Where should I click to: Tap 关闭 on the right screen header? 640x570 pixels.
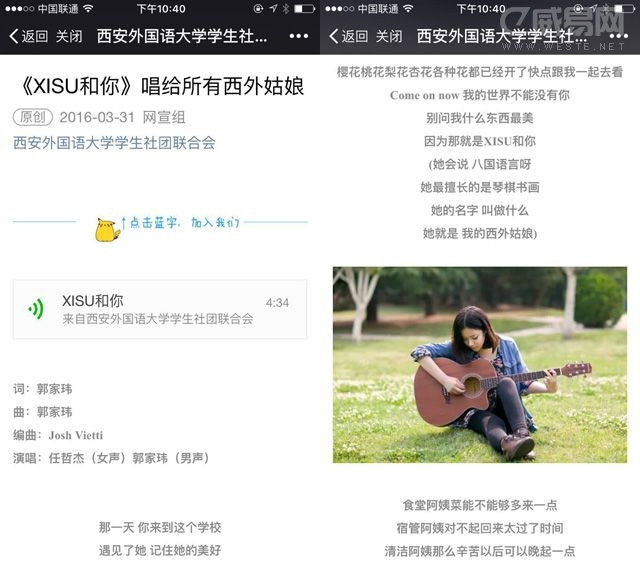coord(389,36)
